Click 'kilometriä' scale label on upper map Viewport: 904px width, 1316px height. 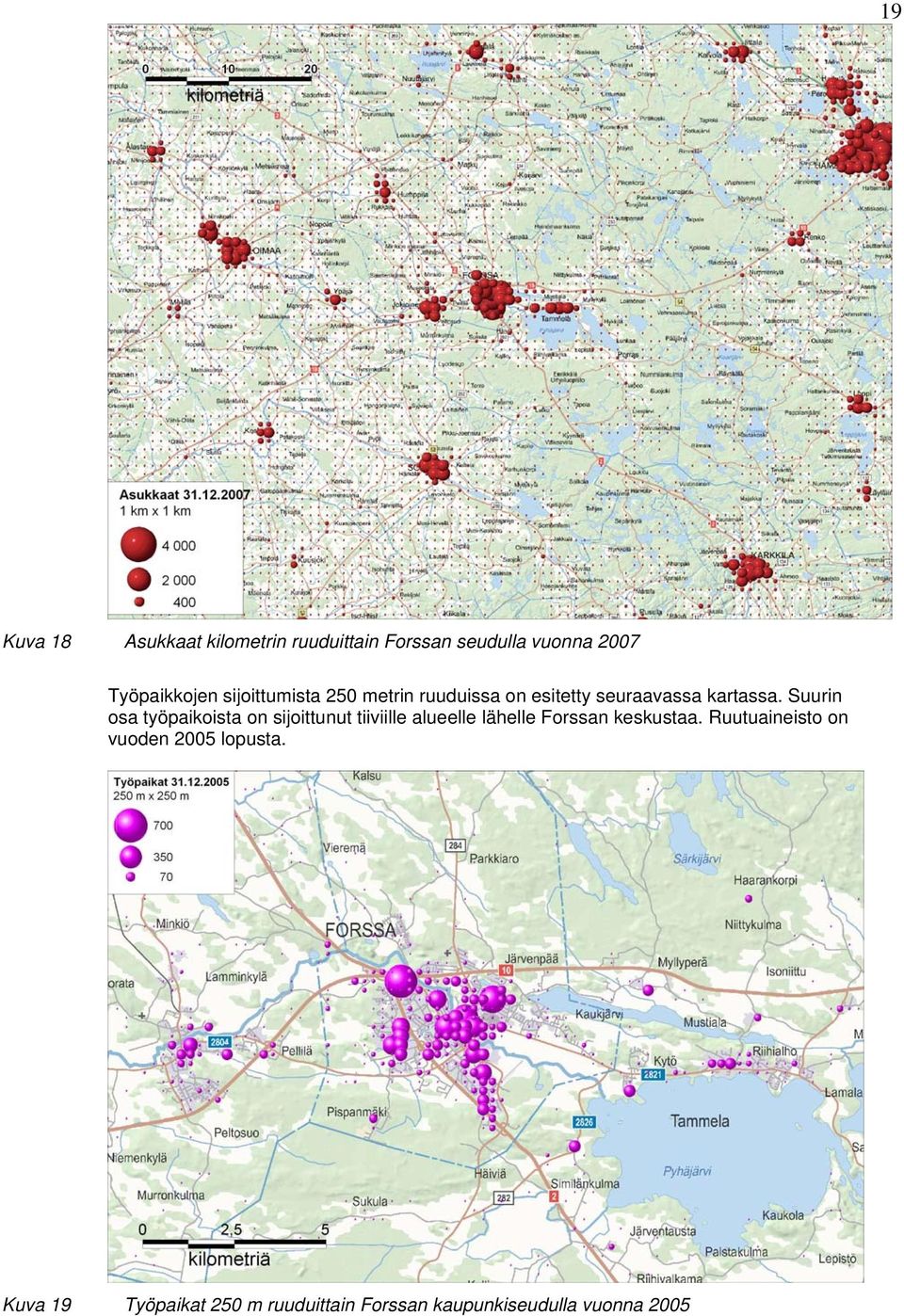coord(225,95)
